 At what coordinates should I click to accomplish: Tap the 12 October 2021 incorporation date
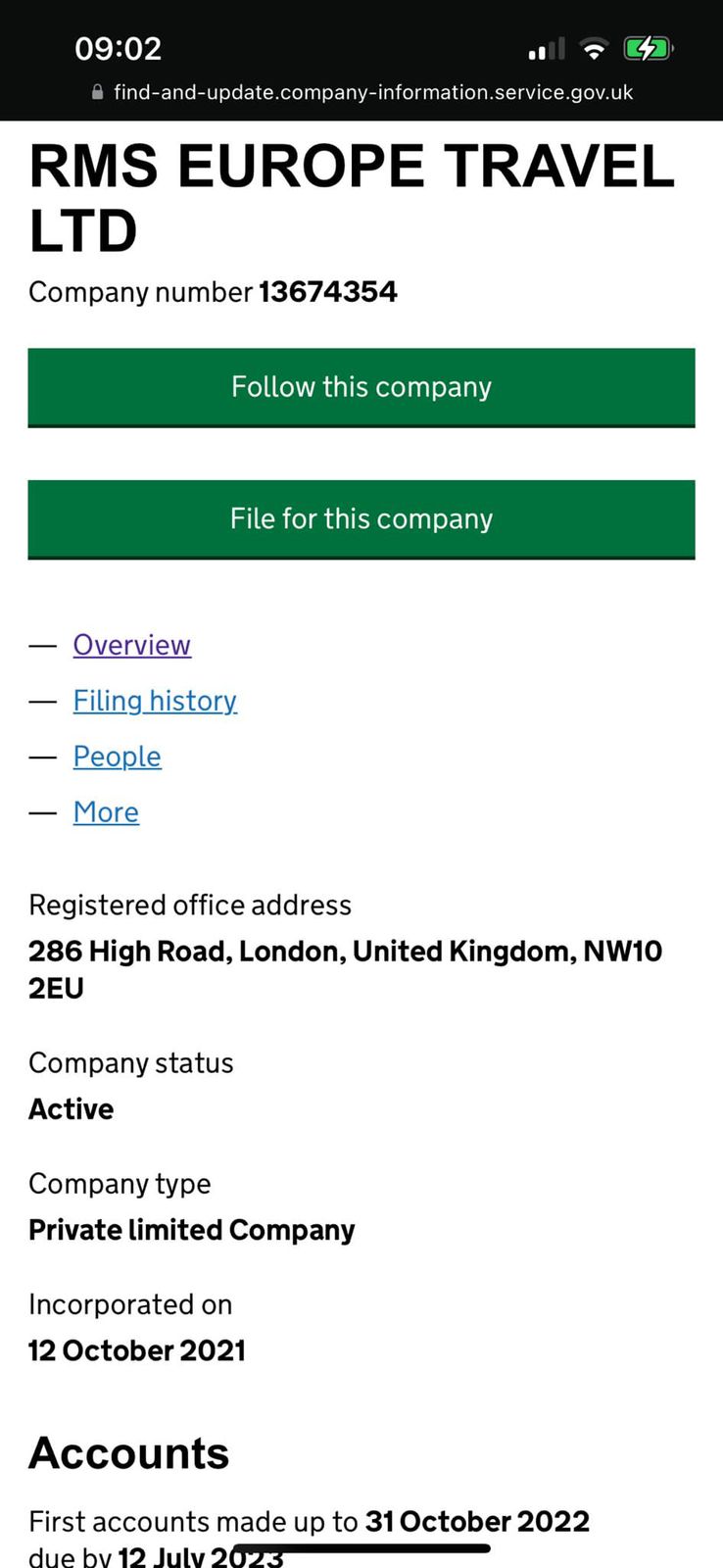[x=136, y=1350]
